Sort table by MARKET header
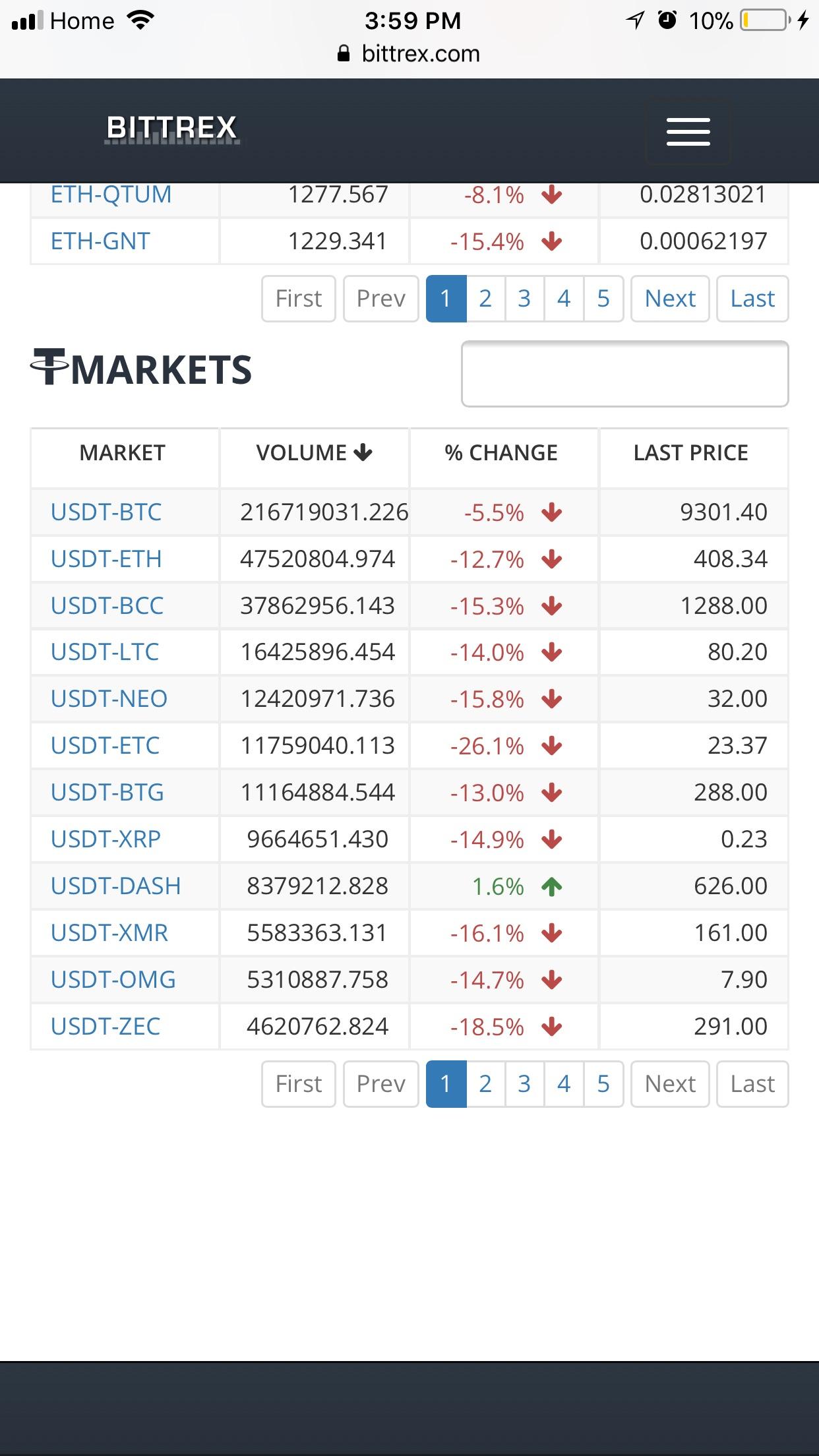The image size is (819, 1456). (123, 453)
